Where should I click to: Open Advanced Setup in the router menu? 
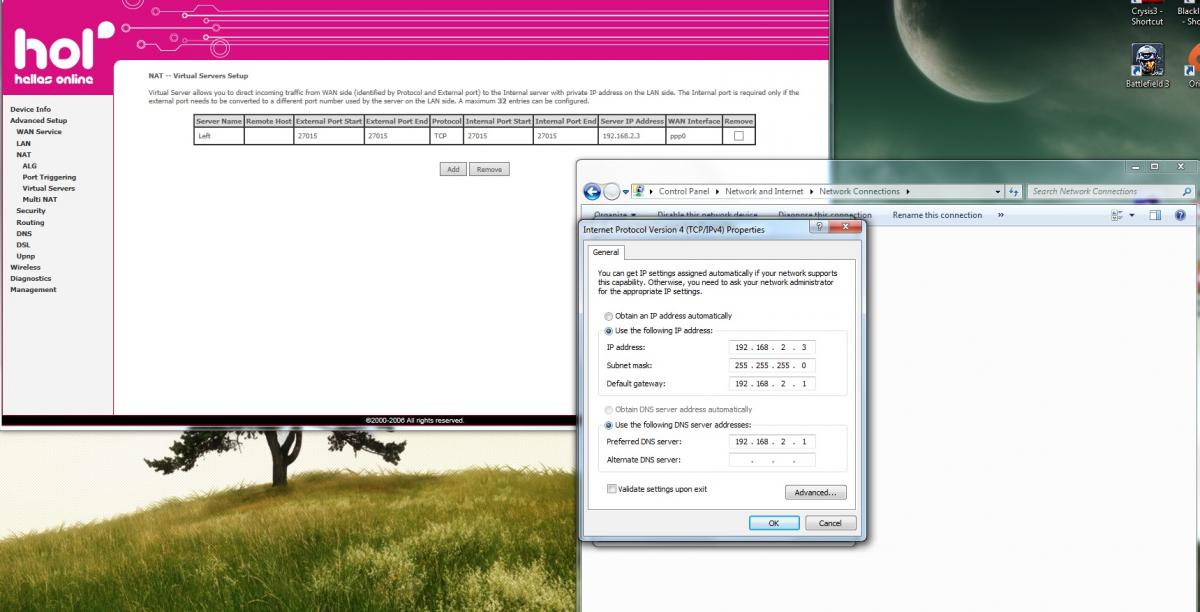click(38, 120)
